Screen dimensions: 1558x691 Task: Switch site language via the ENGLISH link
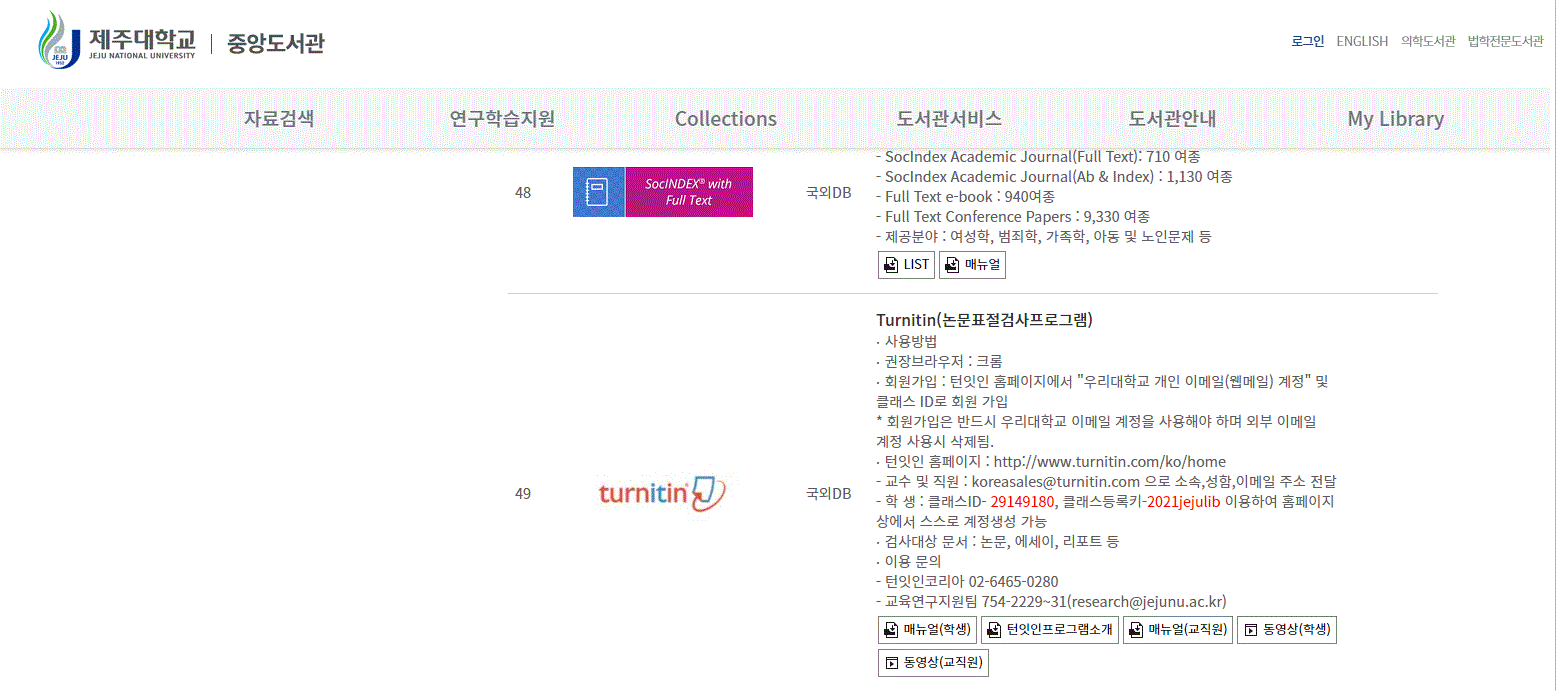1362,41
